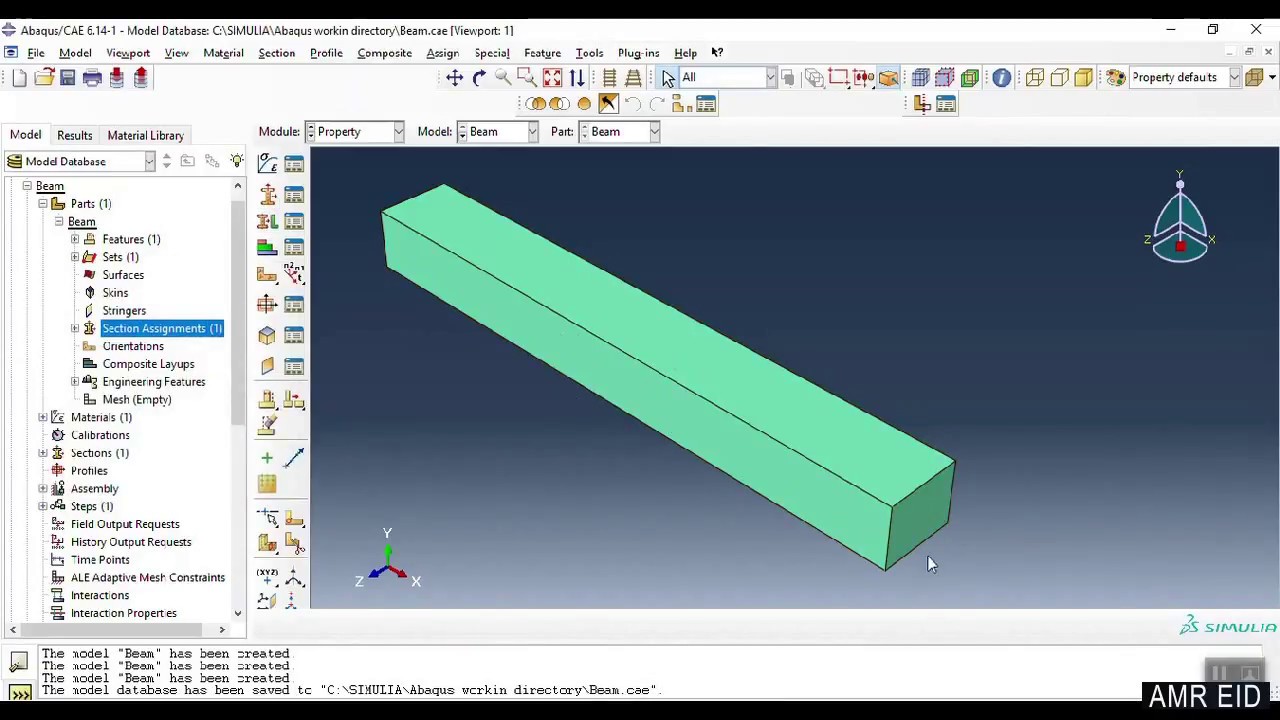This screenshot has width=1280, height=720.
Task: Click the Create Section icon
Action: [267, 194]
